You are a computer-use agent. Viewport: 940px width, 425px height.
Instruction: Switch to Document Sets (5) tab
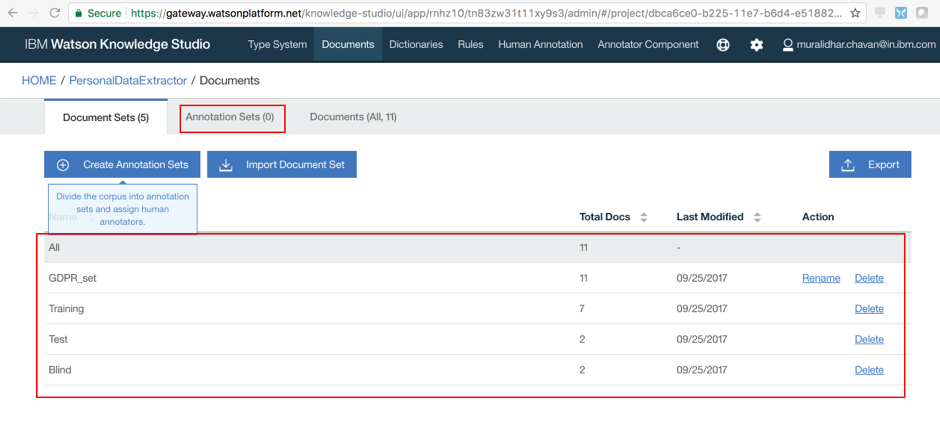click(106, 117)
